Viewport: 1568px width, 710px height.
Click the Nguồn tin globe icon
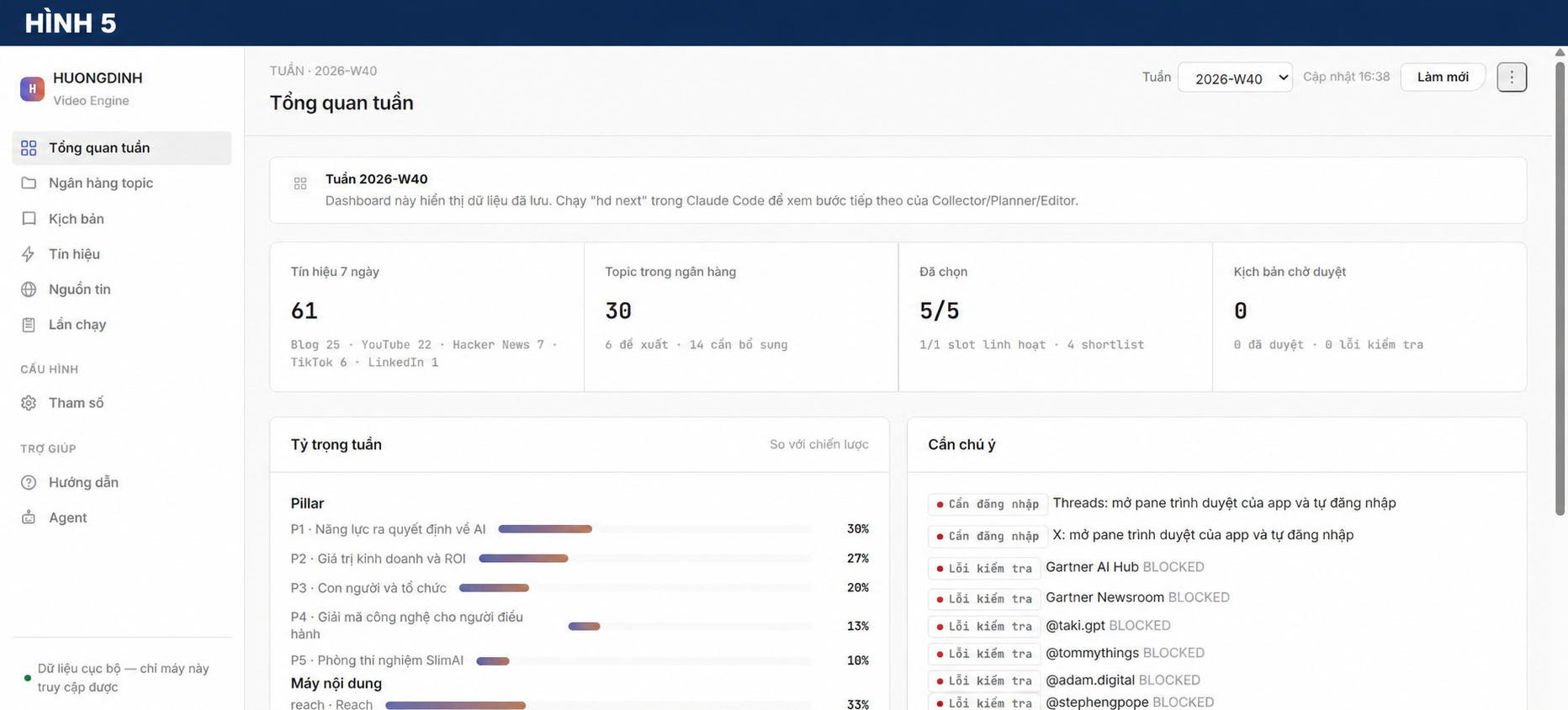point(29,289)
